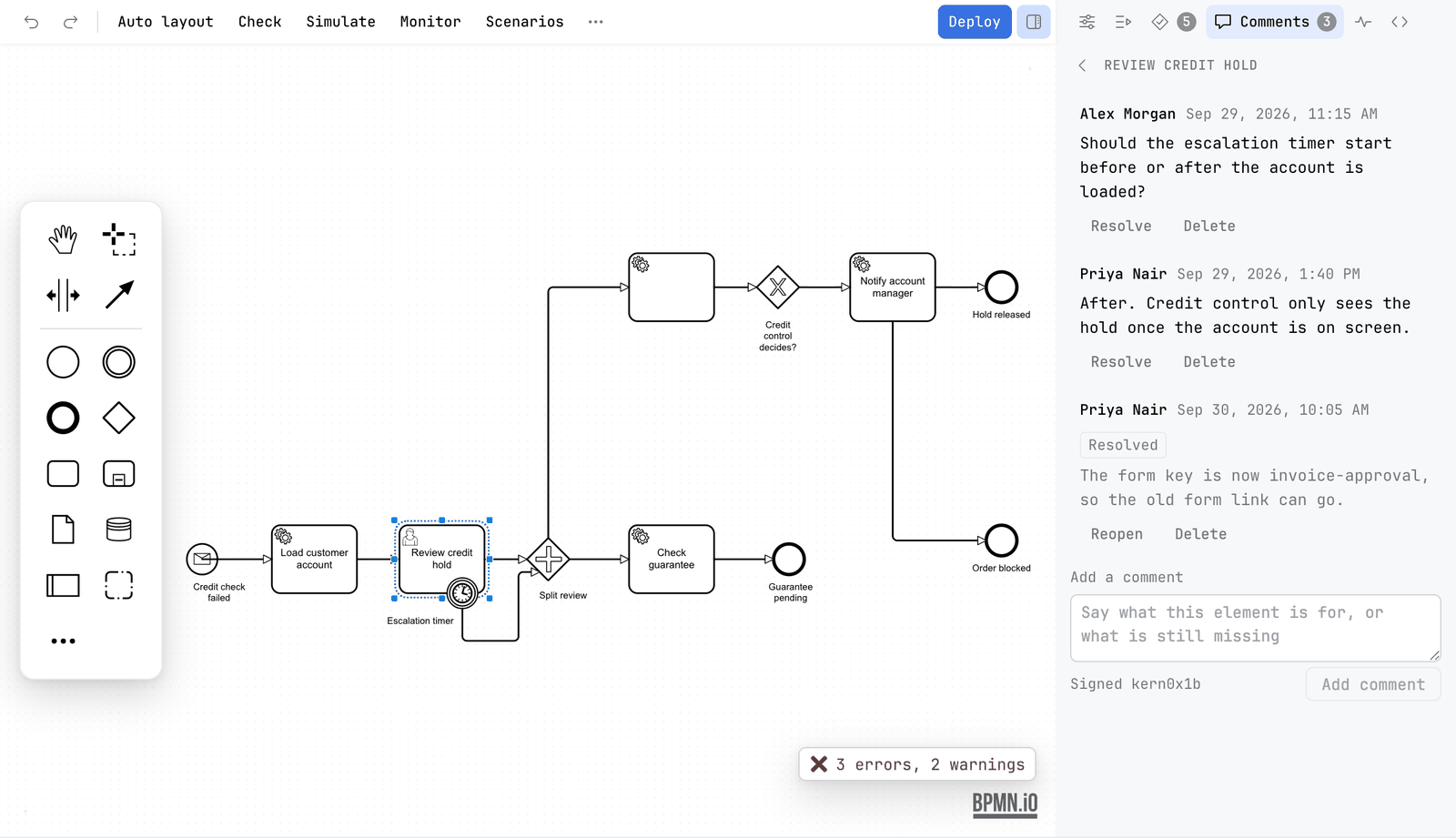Select the Credit check failed start event

click(x=202, y=560)
